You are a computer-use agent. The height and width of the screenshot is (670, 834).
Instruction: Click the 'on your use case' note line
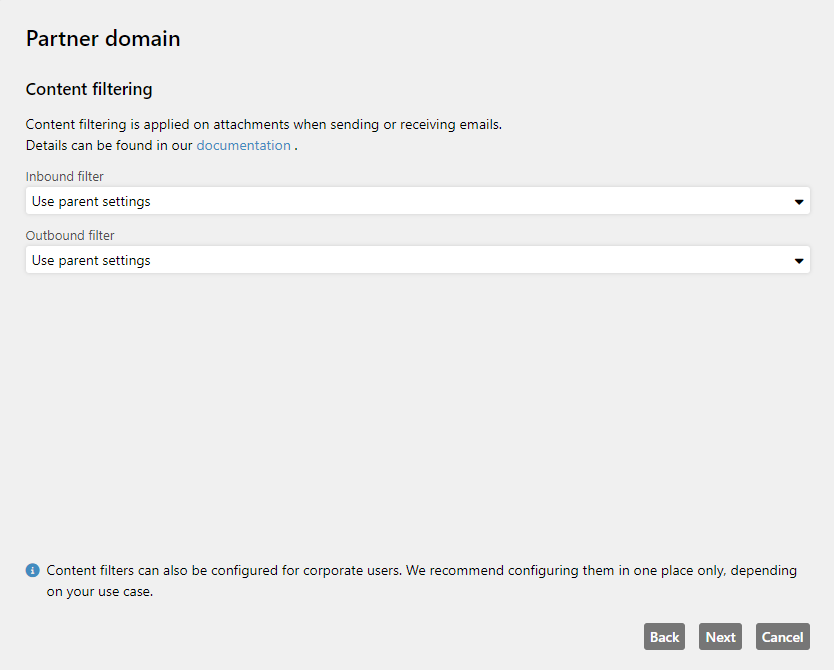pos(99,591)
